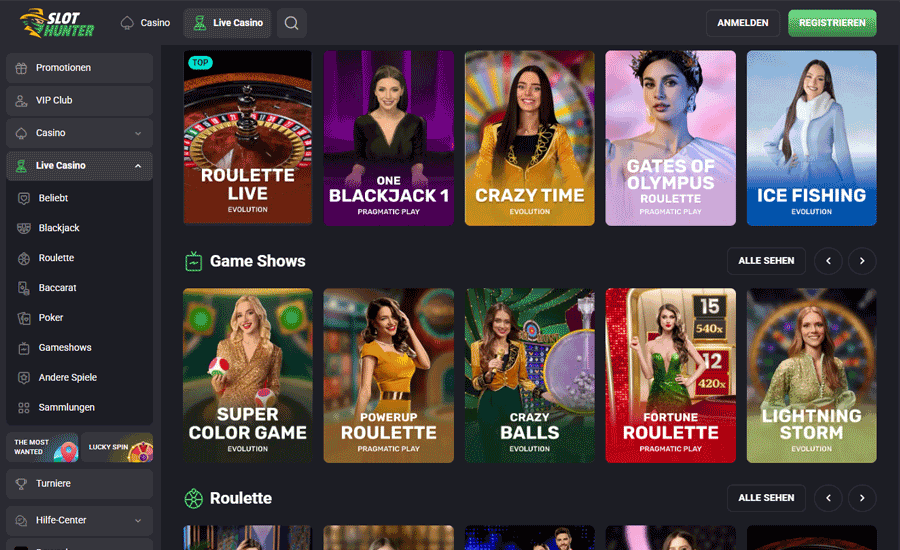The image size is (900, 550).
Task: Open Fortune Roulette game card
Action: [670, 375]
